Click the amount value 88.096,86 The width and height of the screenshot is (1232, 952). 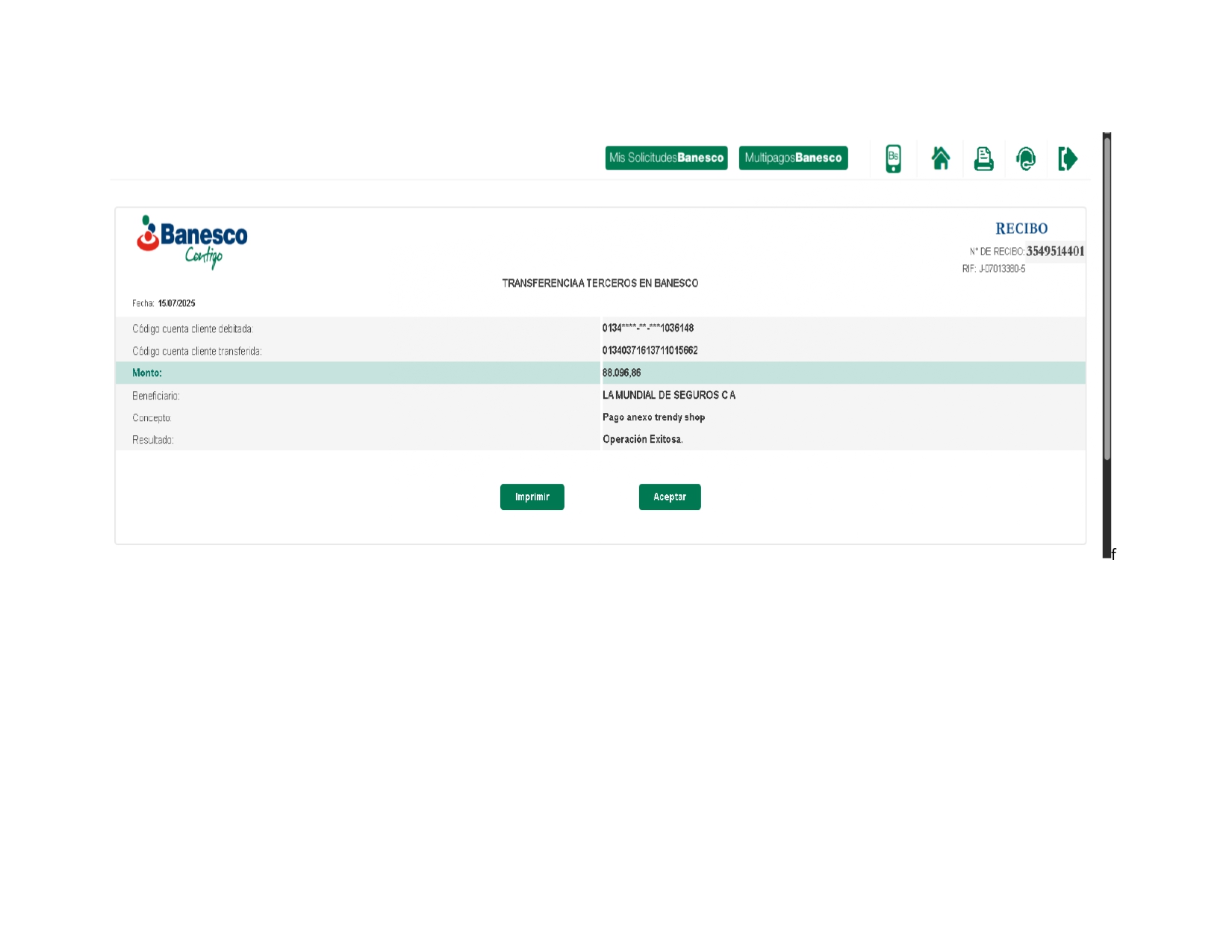click(x=621, y=373)
